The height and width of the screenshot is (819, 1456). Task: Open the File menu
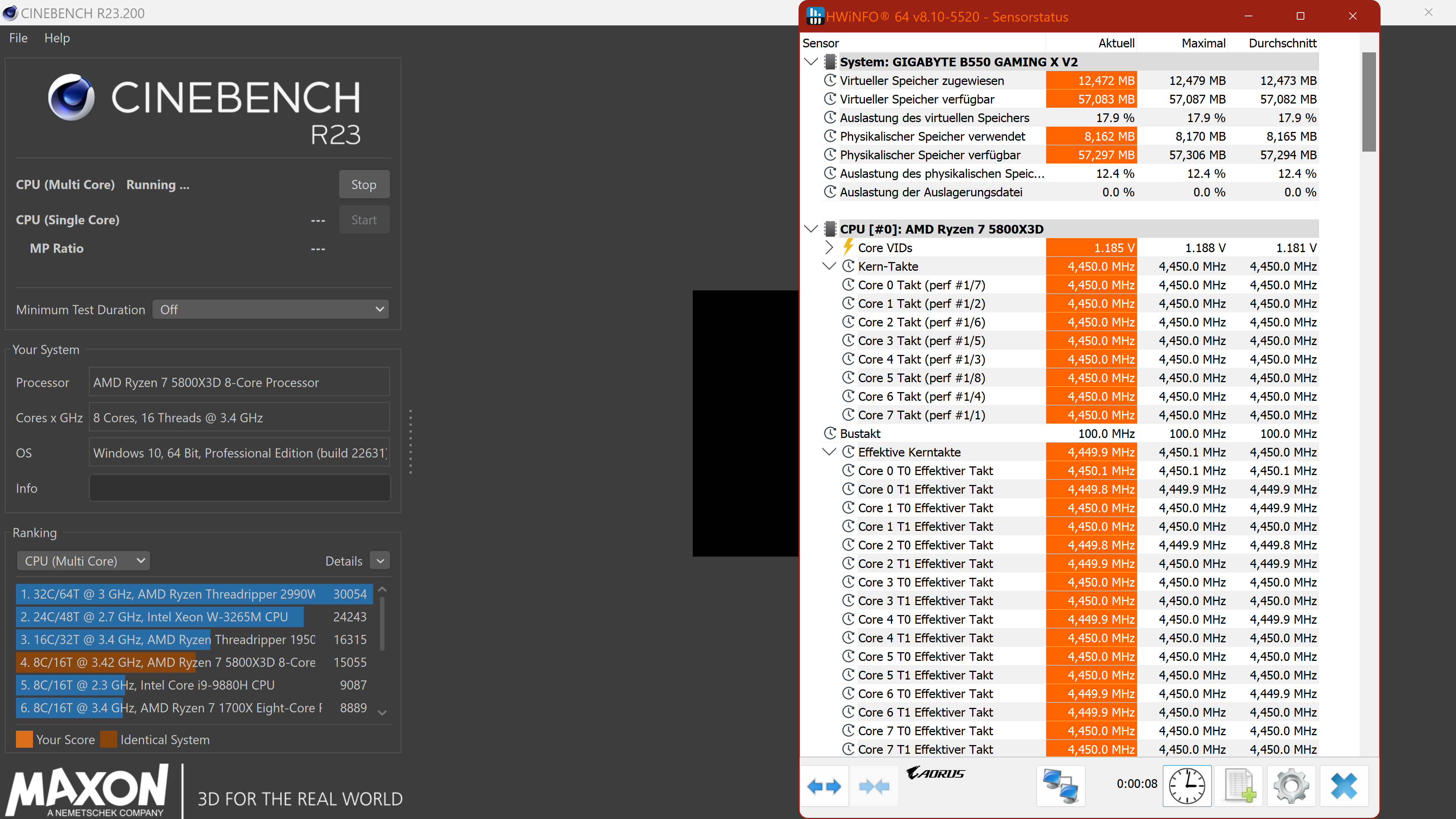tap(18, 38)
